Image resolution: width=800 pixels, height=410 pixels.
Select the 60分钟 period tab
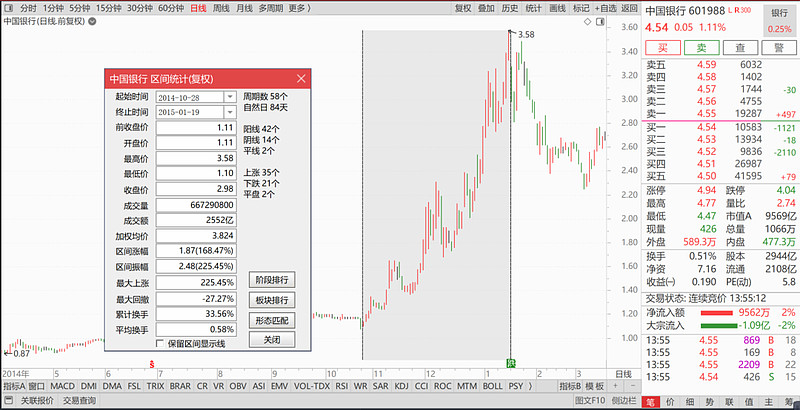click(x=170, y=8)
